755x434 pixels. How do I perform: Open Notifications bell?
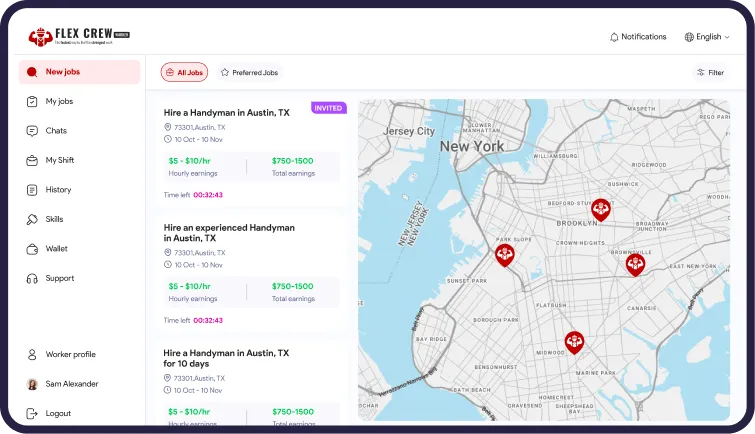click(x=637, y=37)
